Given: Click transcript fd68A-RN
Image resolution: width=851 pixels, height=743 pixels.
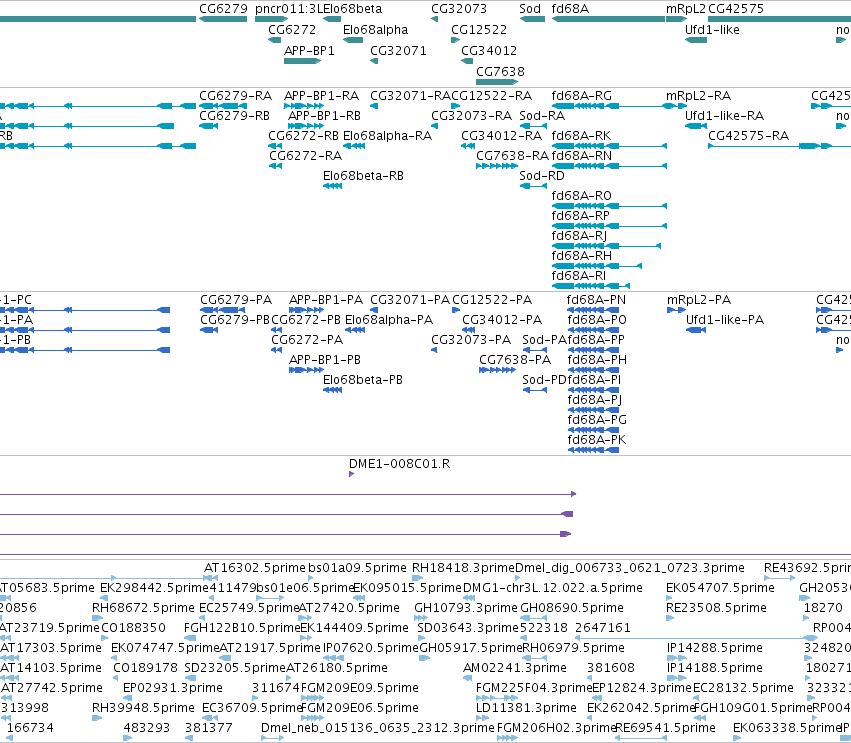Looking at the screenshot, I should pyautogui.click(x=582, y=156).
